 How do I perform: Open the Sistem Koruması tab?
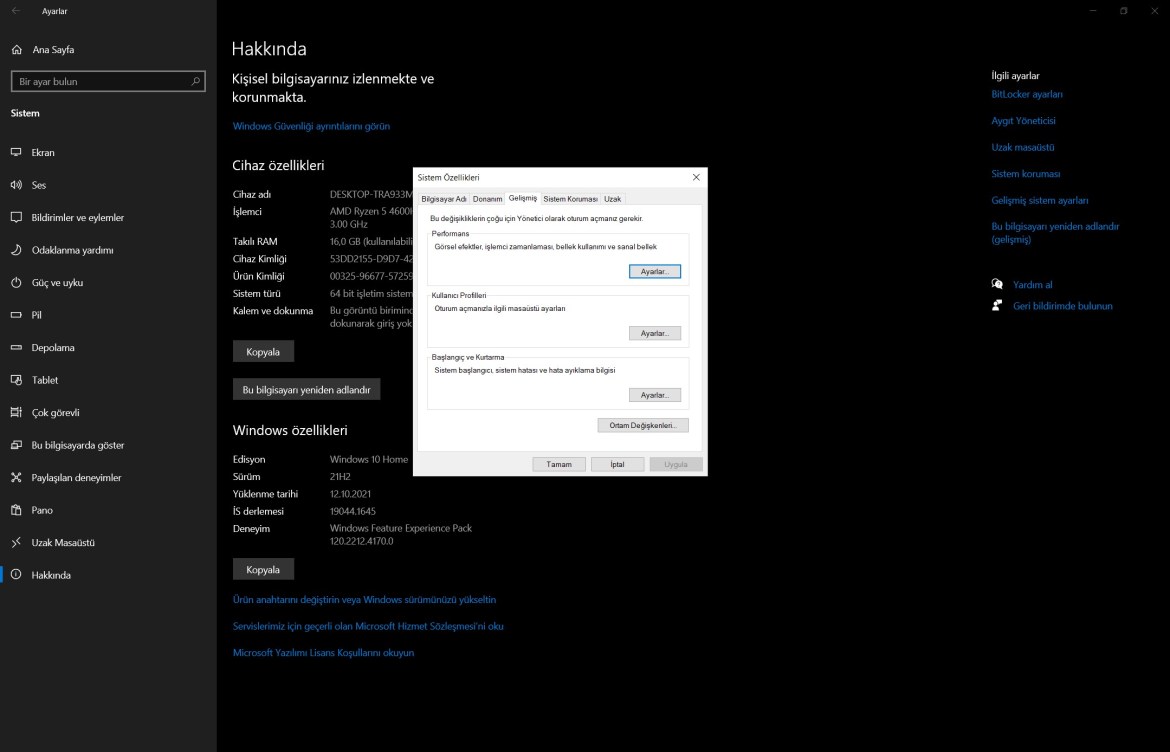coord(570,198)
